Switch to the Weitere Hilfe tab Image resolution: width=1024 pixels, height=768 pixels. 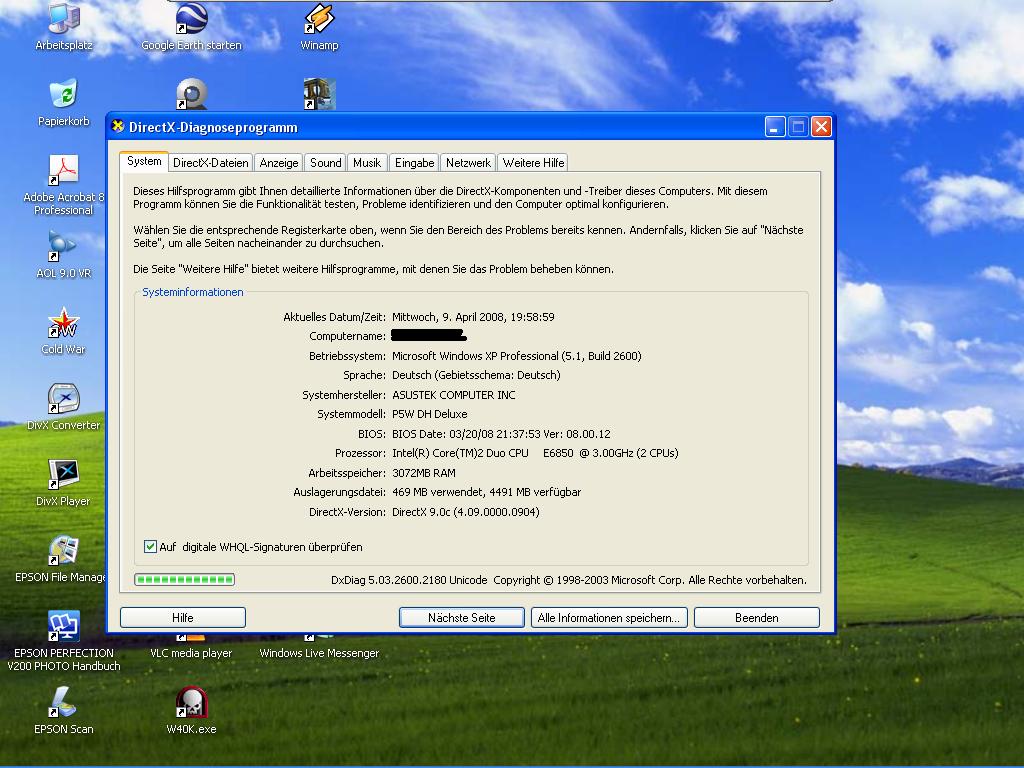tap(534, 163)
